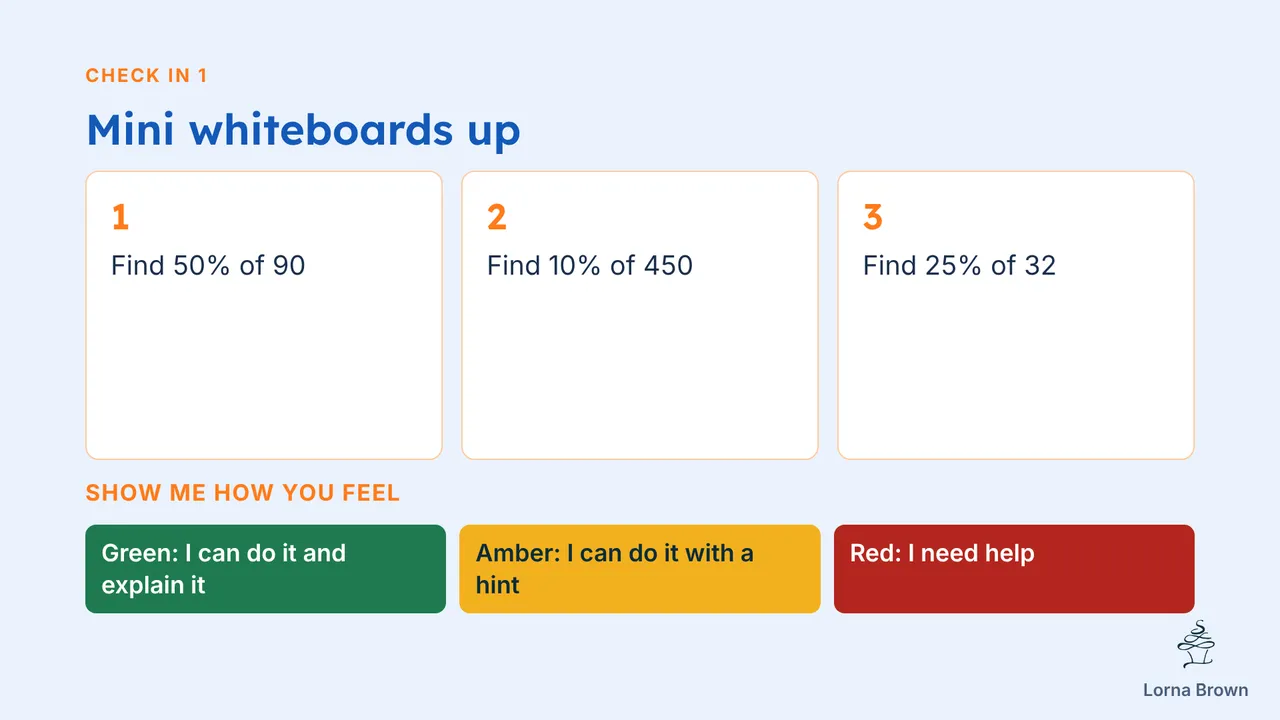Click 'Find 25% of 32' text

pyautogui.click(x=960, y=265)
